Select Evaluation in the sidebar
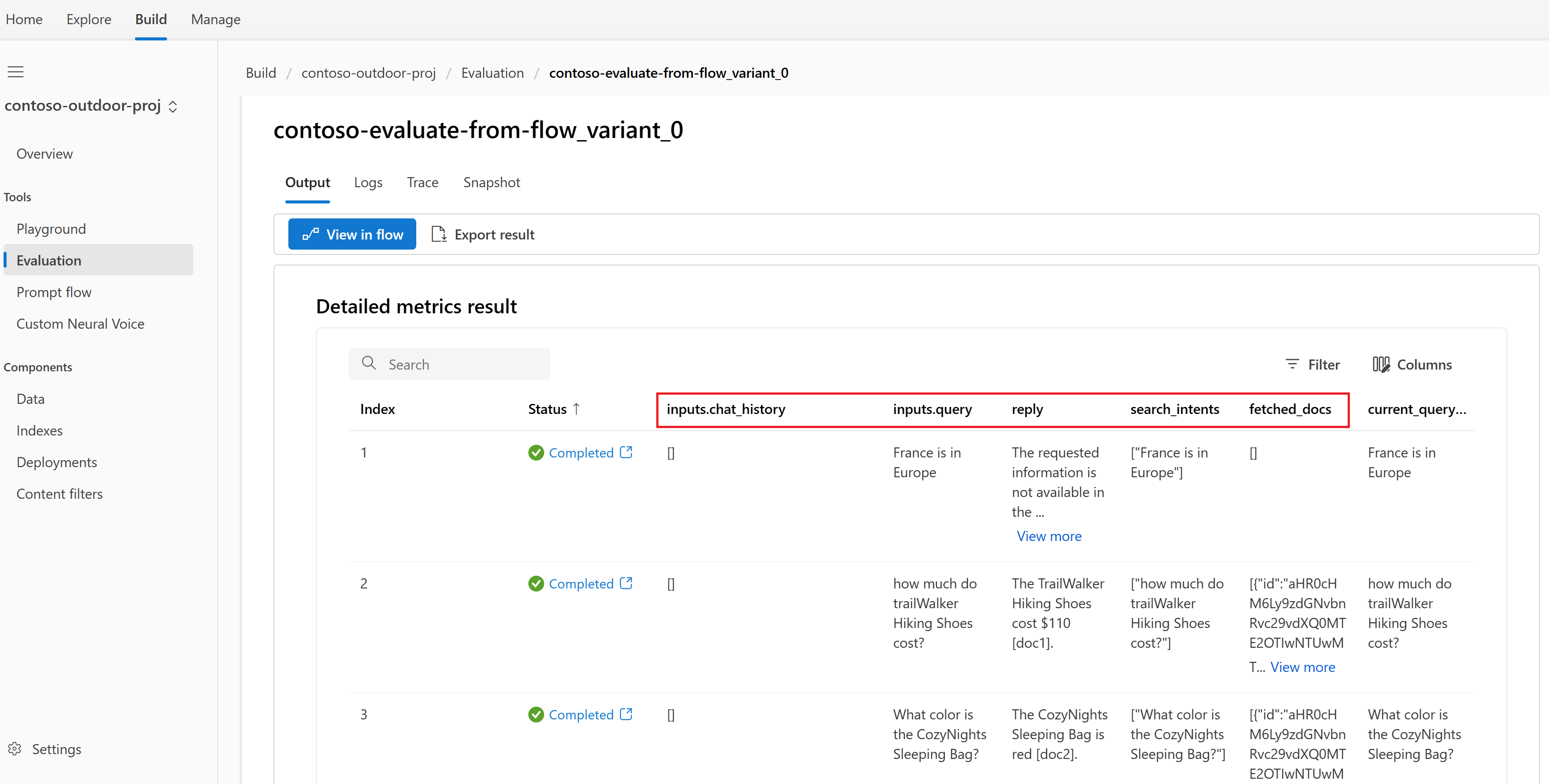This screenshot has width=1549, height=784. [x=98, y=260]
